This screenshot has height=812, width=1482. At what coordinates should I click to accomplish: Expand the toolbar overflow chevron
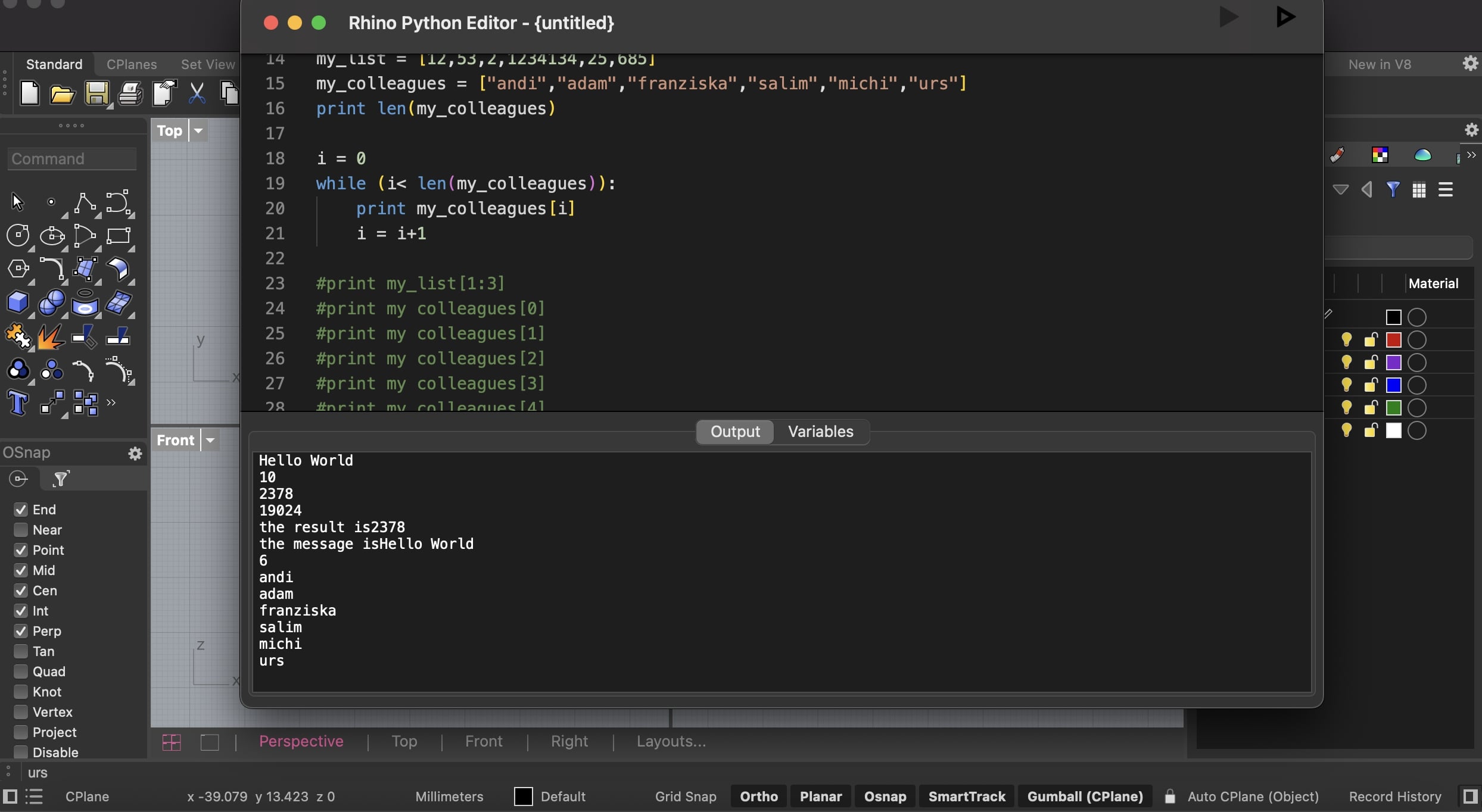tap(111, 402)
